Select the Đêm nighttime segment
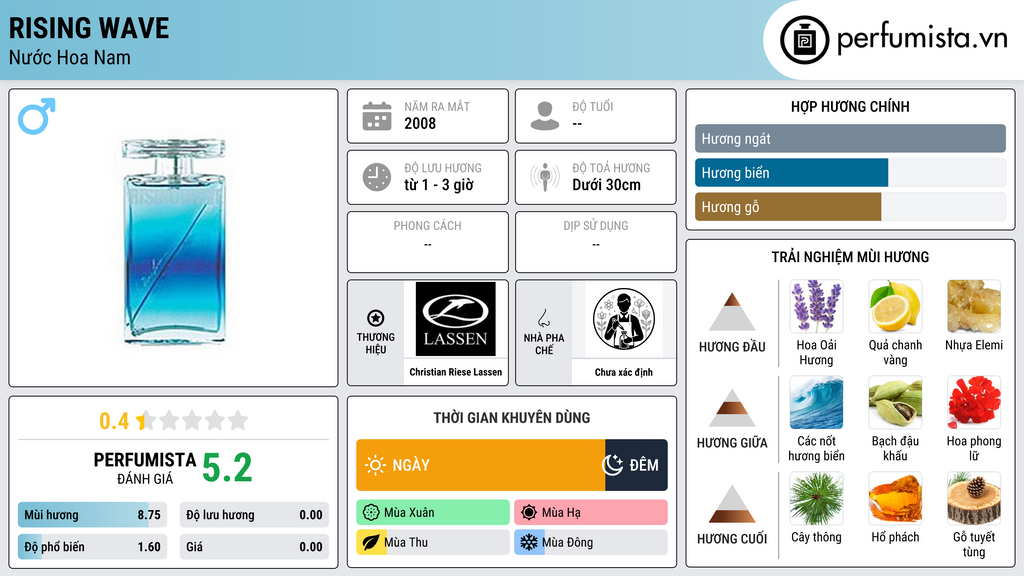The height and width of the screenshot is (576, 1024). click(636, 465)
